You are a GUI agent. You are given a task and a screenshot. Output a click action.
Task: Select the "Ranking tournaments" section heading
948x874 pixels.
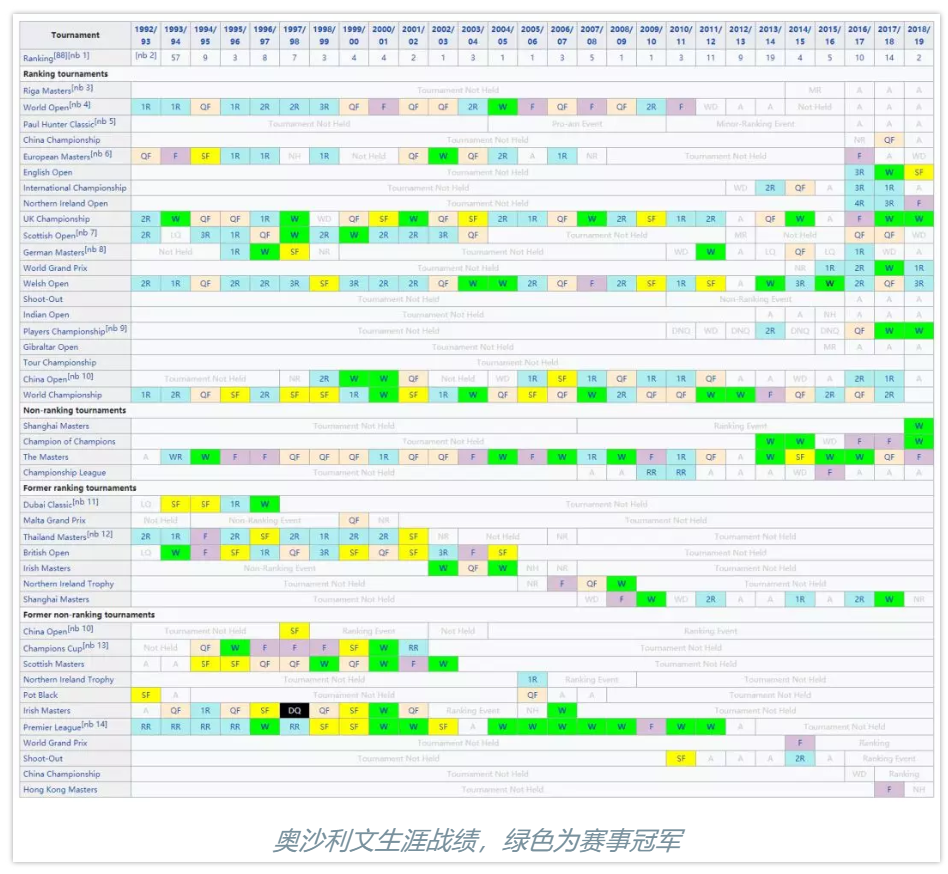pos(65,74)
